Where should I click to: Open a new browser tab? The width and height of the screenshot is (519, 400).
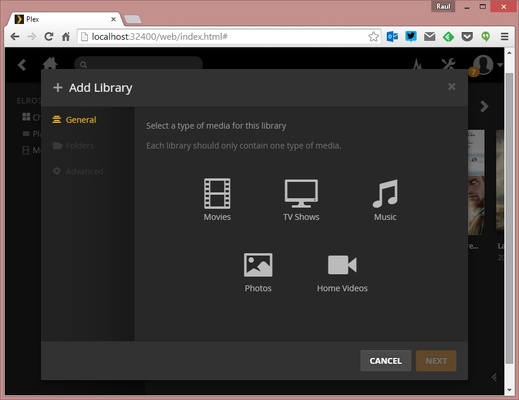tap(132, 19)
